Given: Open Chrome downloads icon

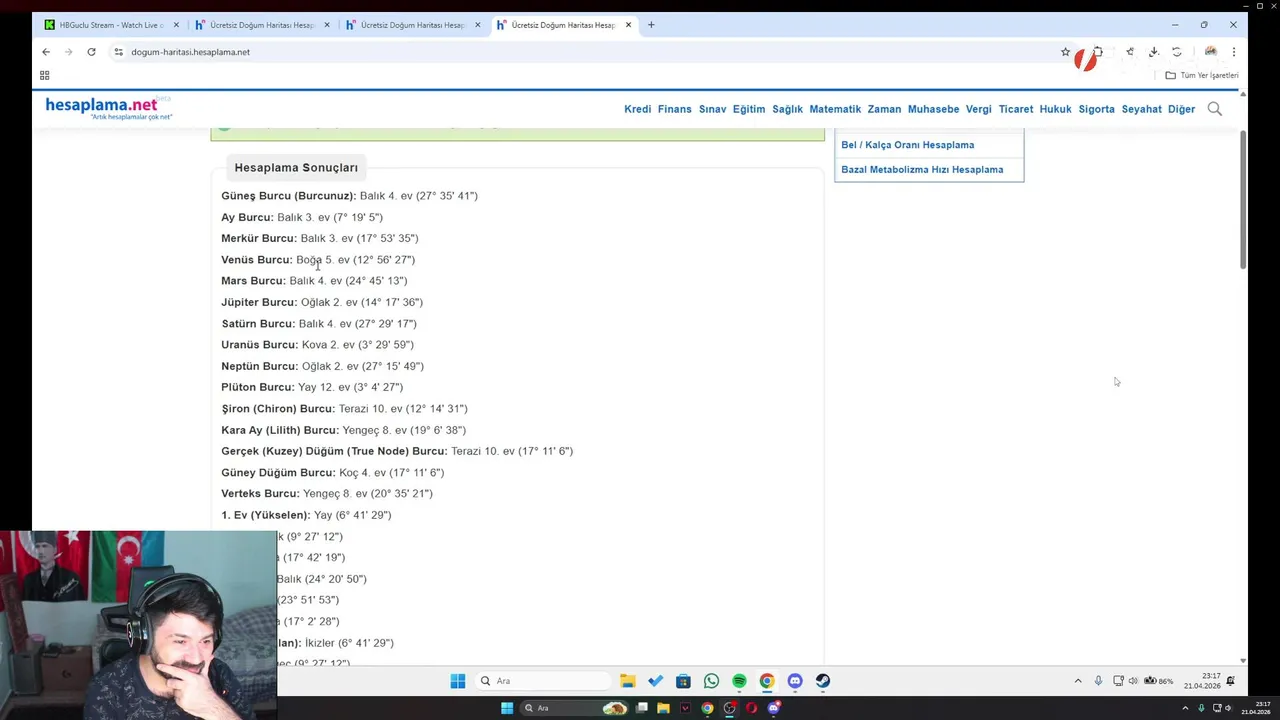Looking at the screenshot, I should [x=1153, y=52].
